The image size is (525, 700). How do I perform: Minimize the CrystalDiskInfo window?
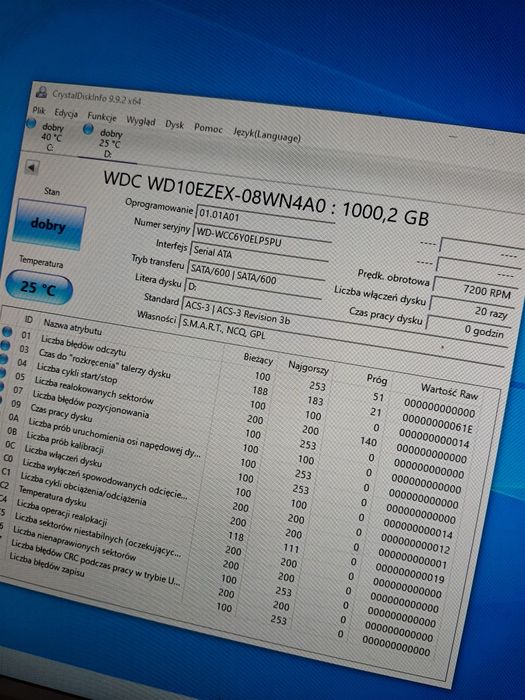click(453, 137)
